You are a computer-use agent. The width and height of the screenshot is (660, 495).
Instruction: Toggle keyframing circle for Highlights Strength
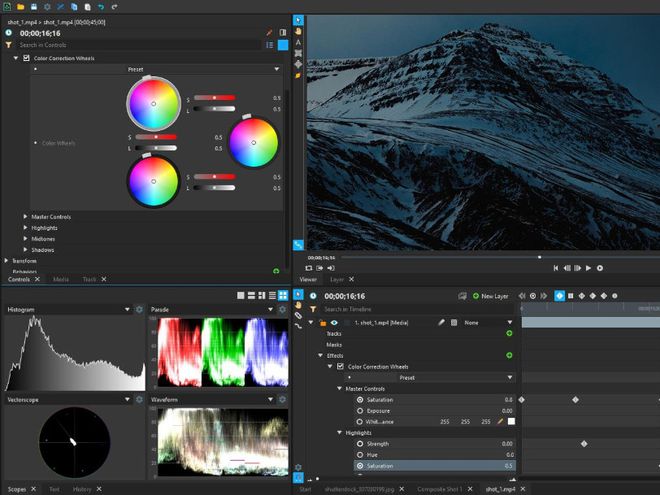coord(360,444)
